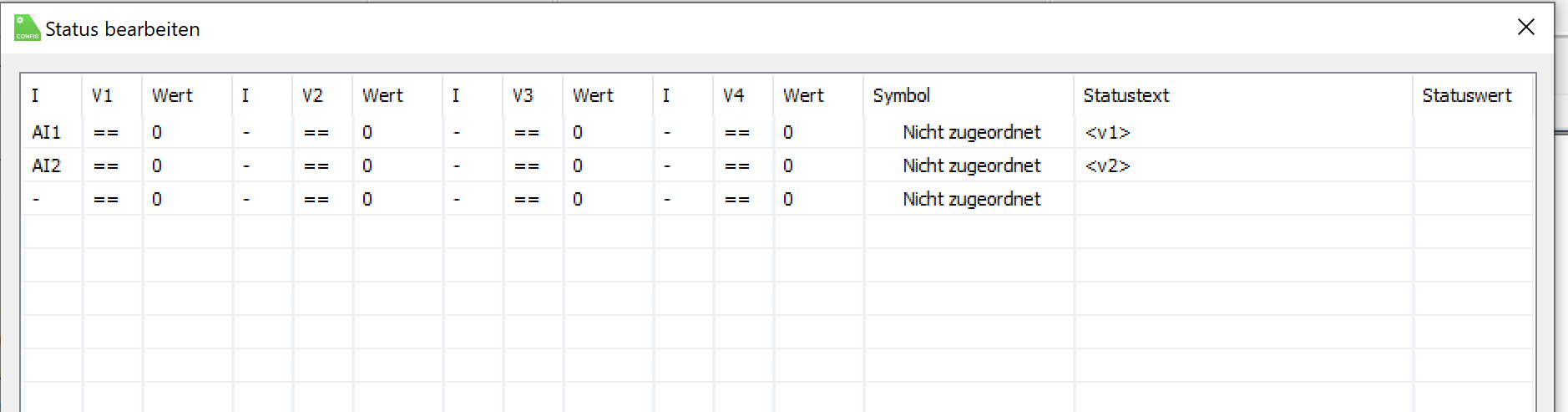
Task: Click first Wert value in AI1 row
Action: 158,132
